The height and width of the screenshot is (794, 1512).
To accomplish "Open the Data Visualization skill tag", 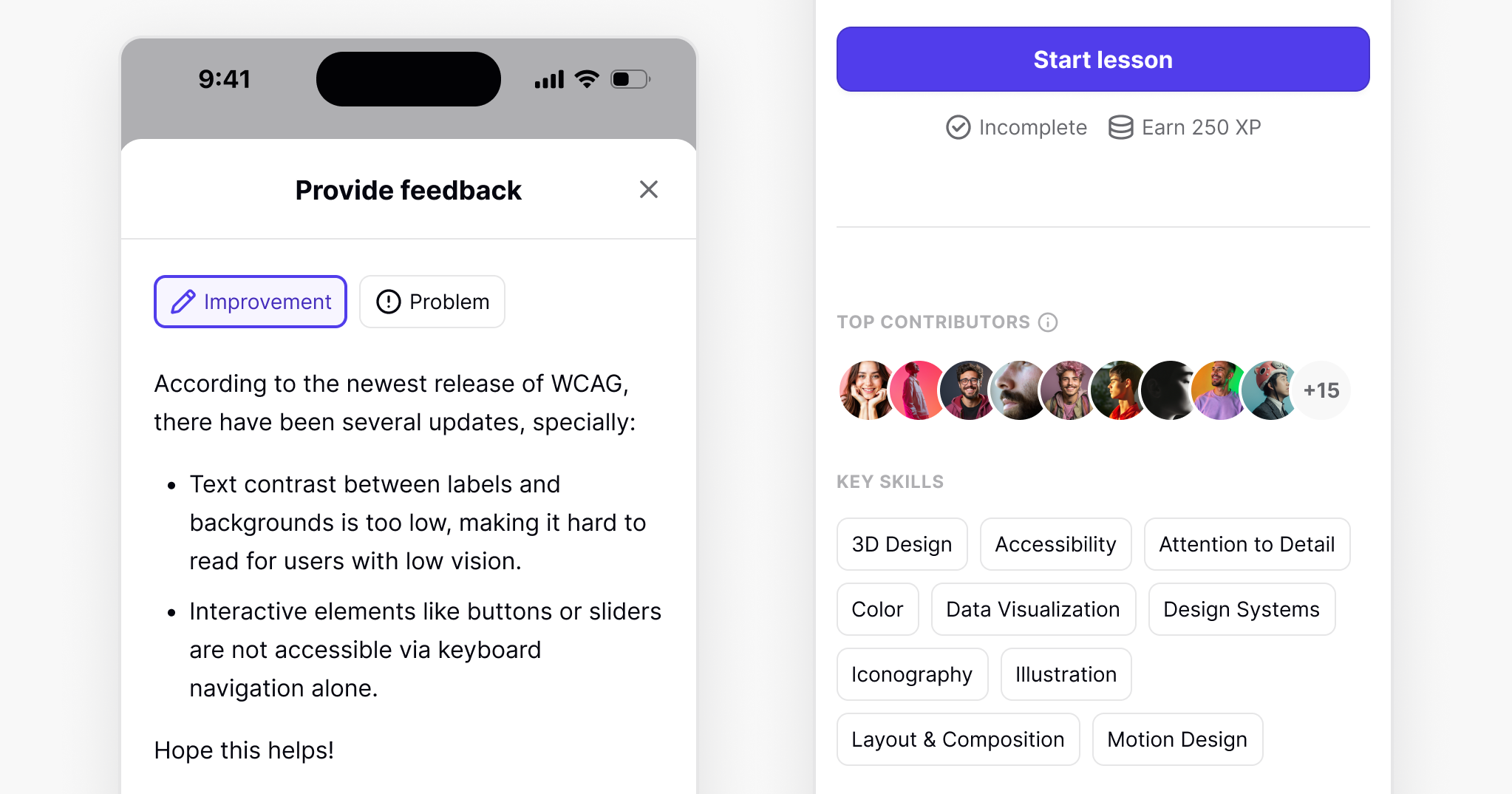I will pos(1033,609).
